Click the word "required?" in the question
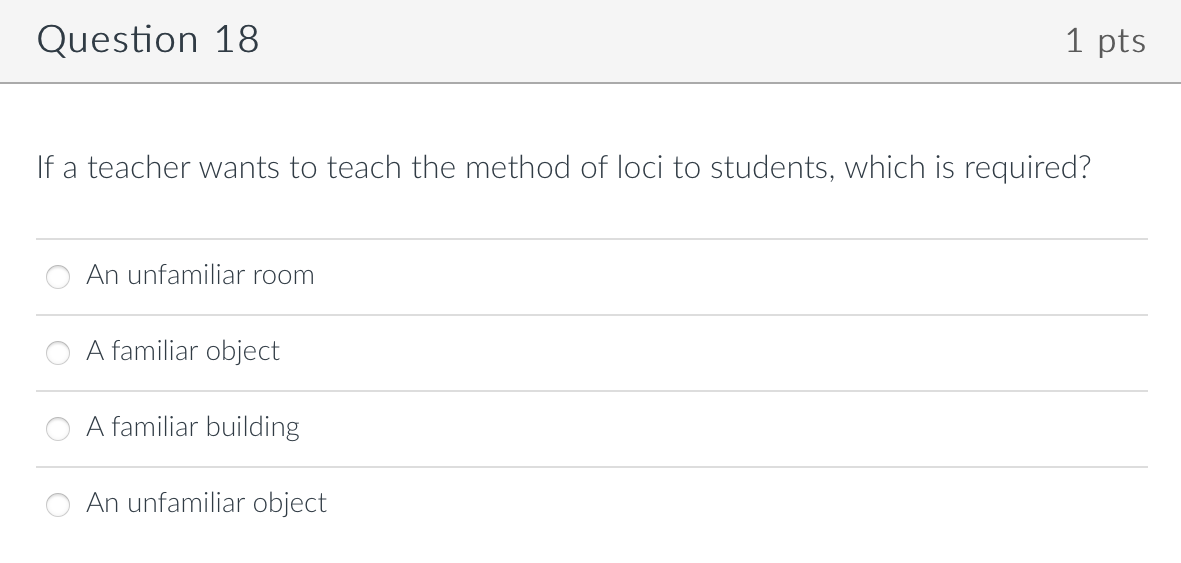Image resolution: width=1181 pixels, height=563 pixels. (x=1027, y=168)
